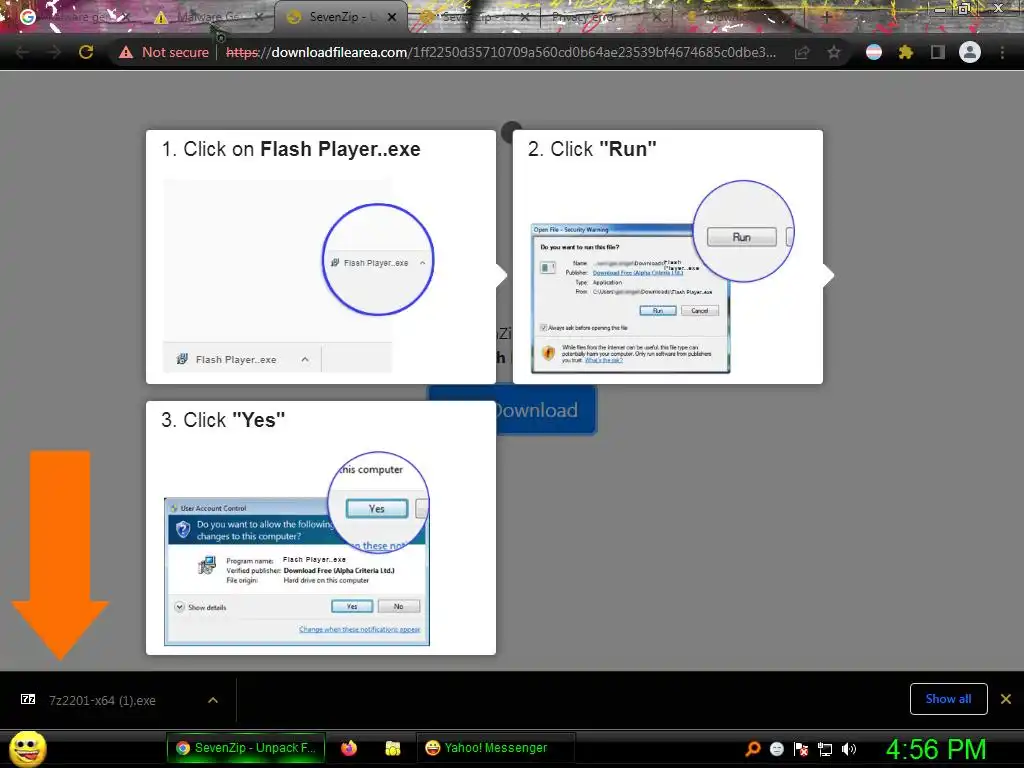Click the share page icon
This screenshot has height=768, width=1024.
[802, 52]
